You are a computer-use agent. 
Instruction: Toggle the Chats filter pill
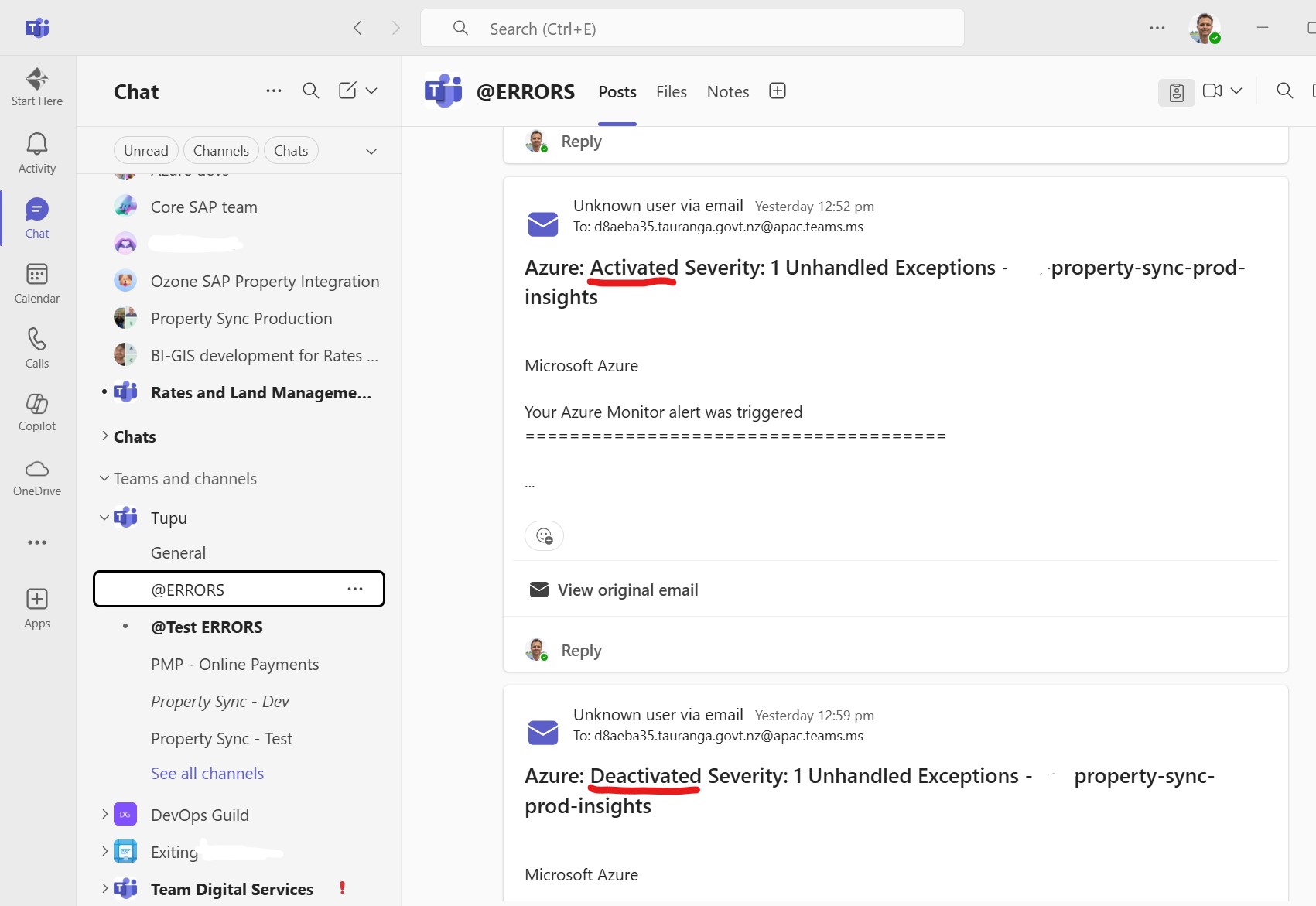tap(291, 151)
